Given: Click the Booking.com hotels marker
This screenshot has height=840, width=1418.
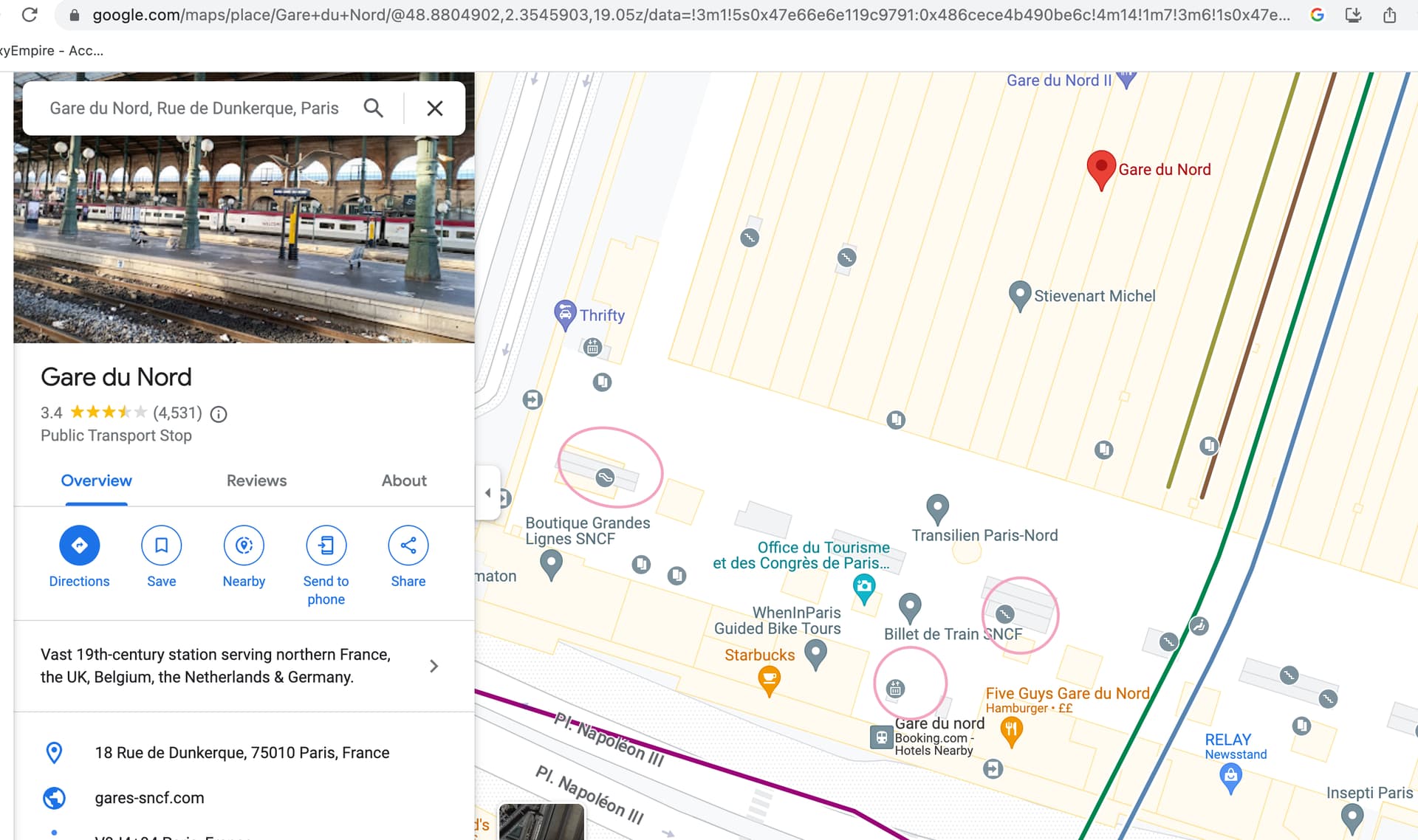Looking at the screenshot, I should pyautogui.click(x=881, y=737).
